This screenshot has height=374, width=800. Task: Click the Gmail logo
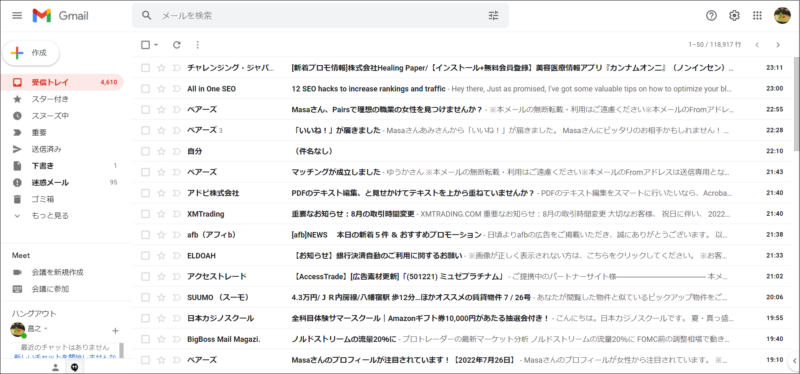60,15
